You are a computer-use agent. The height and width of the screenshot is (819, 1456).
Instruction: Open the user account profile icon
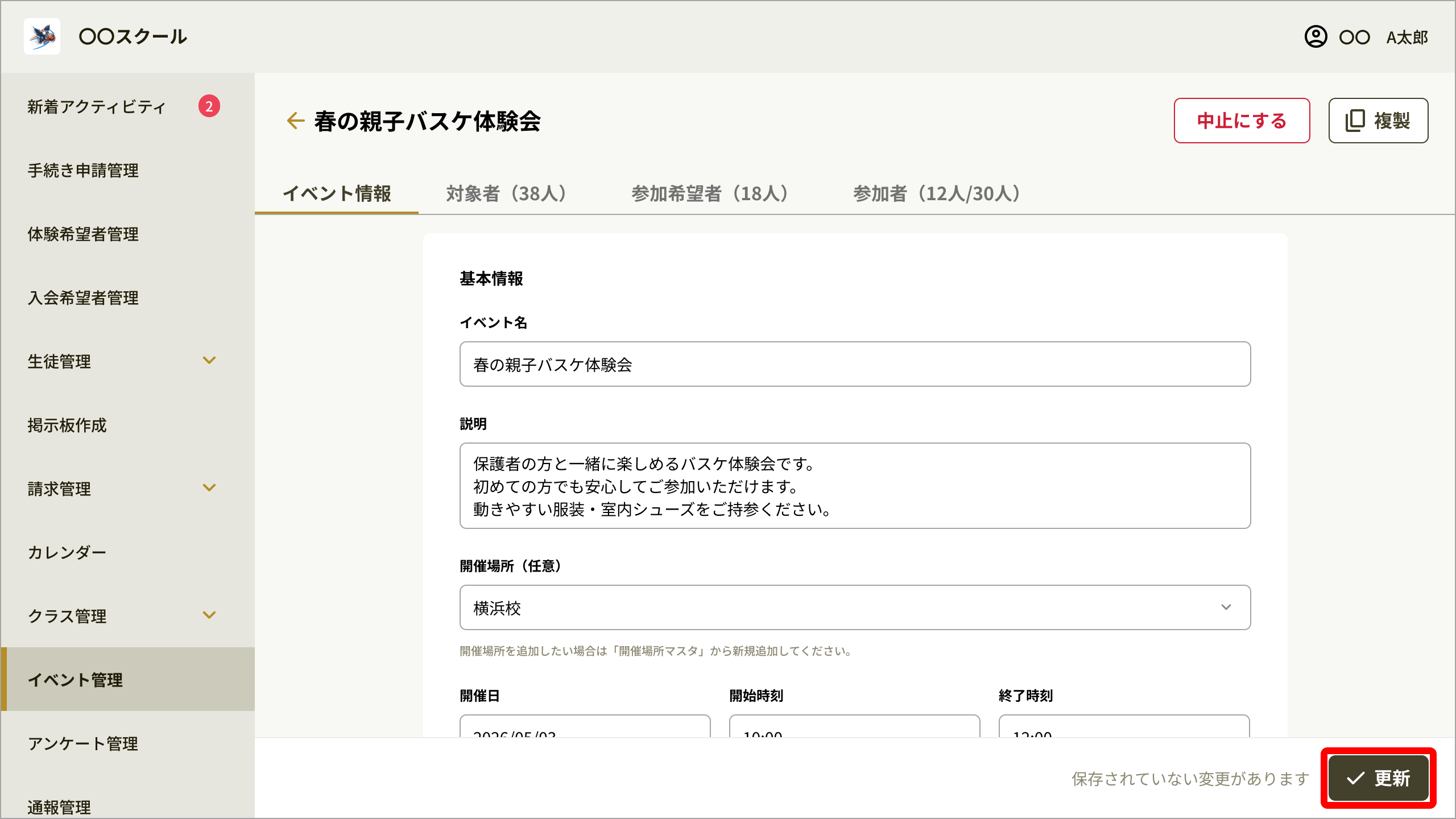(x=1316, y=37)
